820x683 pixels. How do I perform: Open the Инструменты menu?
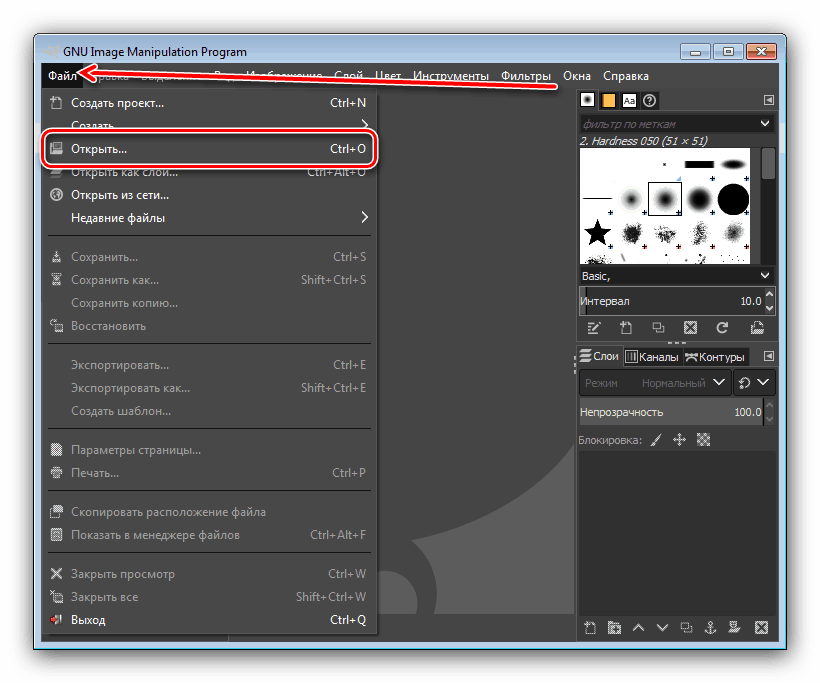point(451,76)
